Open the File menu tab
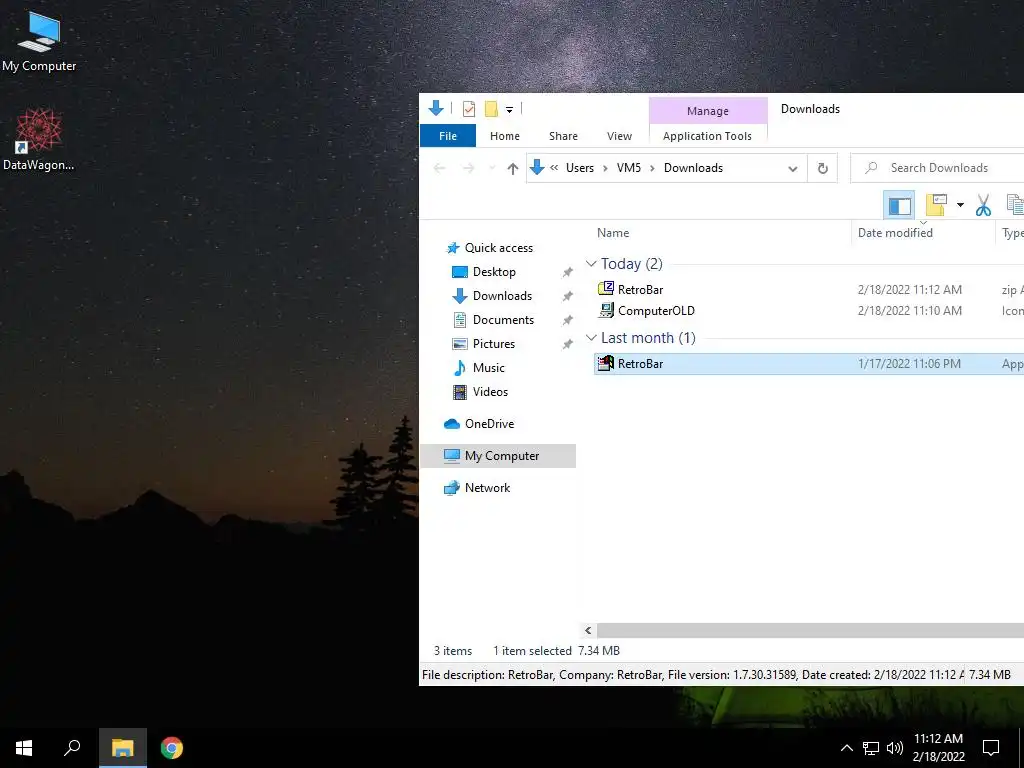Image resolution: width=1024 pixels, height=768 pixels. click(x=448, y=136)
